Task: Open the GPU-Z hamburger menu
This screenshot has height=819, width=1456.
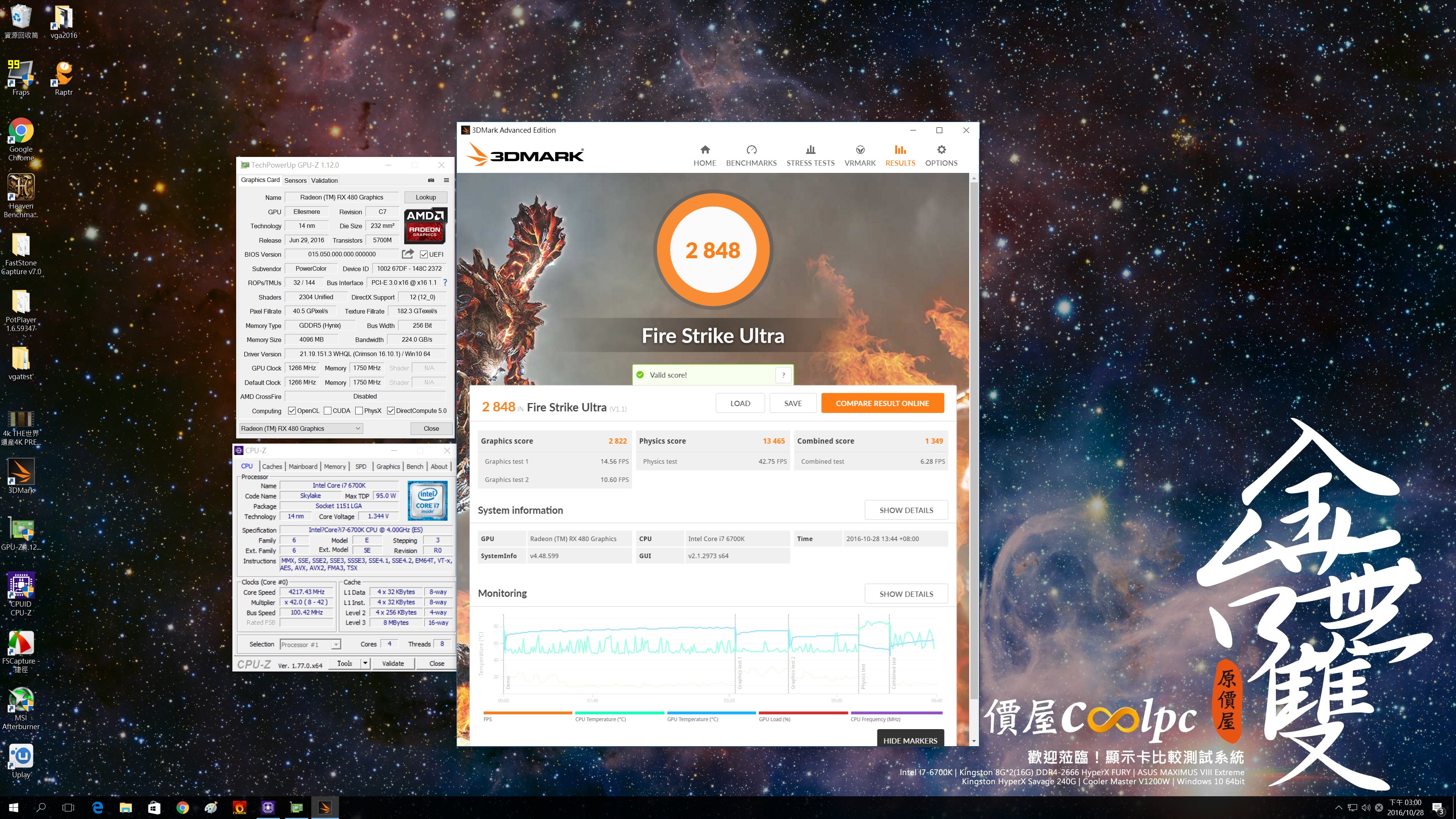Action: click(x=446, y=180)
